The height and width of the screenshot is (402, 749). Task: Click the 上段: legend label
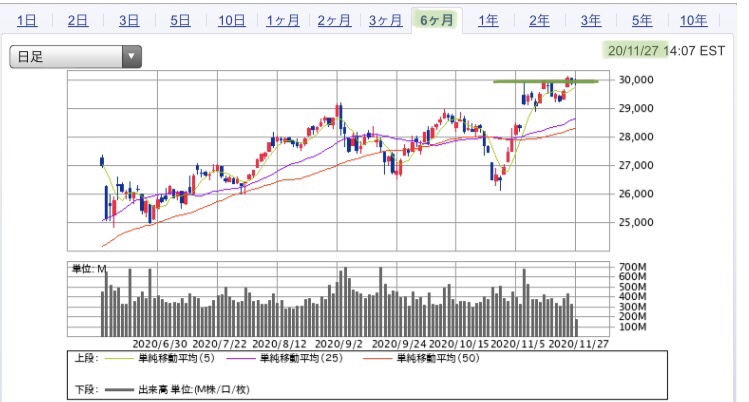(x=86, y=358)
